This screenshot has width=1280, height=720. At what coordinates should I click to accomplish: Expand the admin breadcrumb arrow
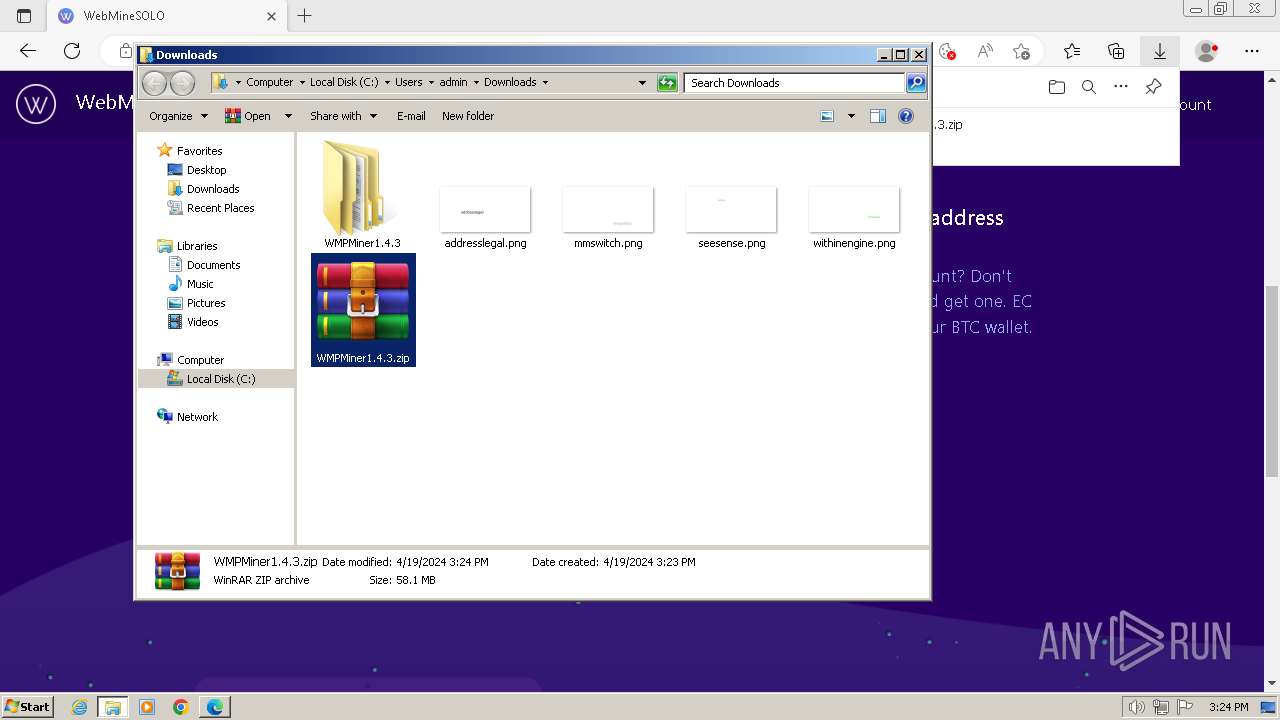(x=476, y=83)
